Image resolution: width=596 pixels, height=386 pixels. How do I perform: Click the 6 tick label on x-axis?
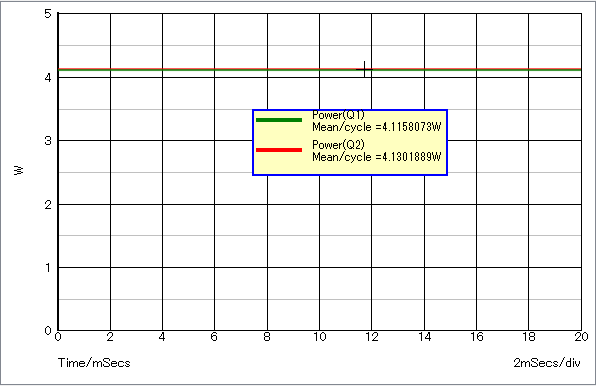[214, 337]
